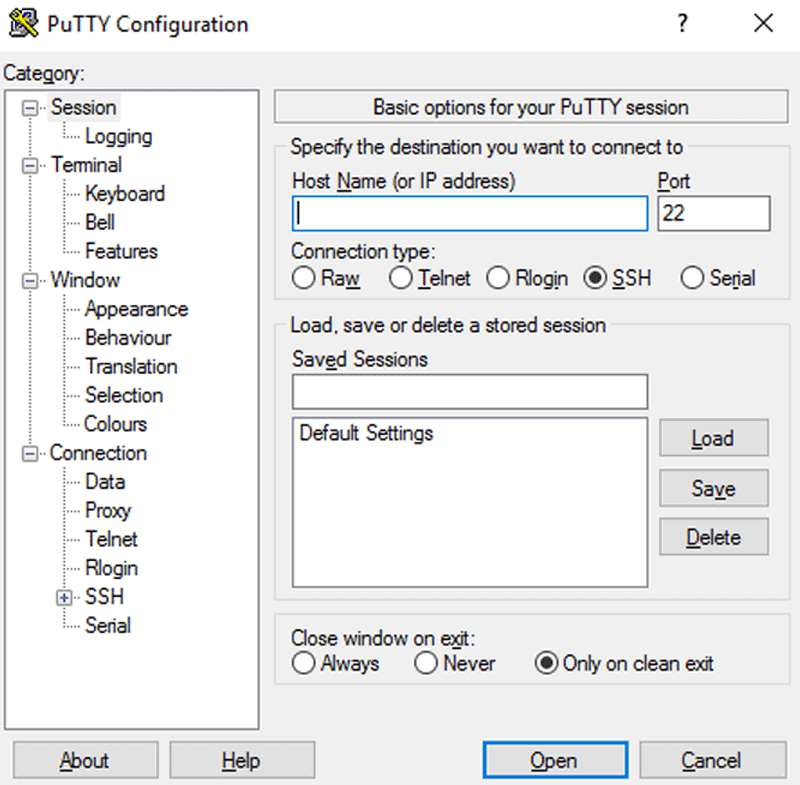Collapse the Connection category branch
The width and height of the screenshot is (800, 785).
(29, 453)
